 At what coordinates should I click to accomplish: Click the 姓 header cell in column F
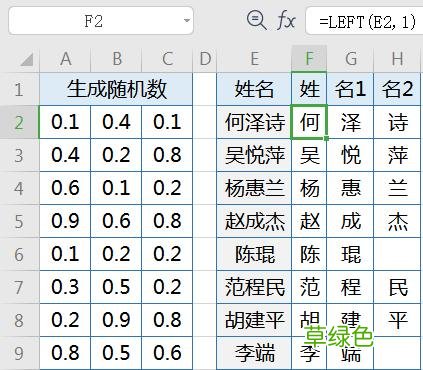[309, 89]
